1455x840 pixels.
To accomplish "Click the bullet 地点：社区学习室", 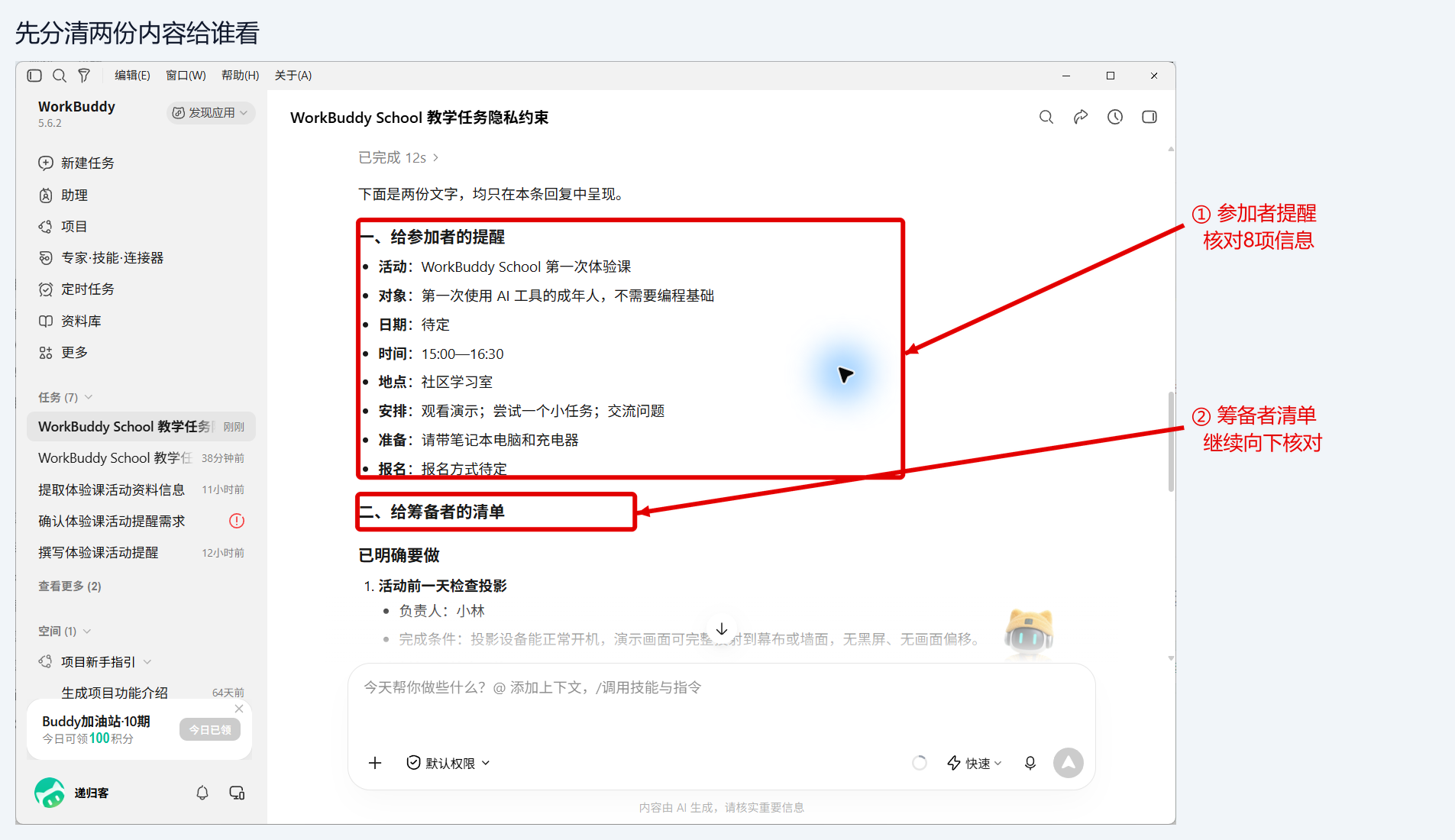I will tap(435, 382).
